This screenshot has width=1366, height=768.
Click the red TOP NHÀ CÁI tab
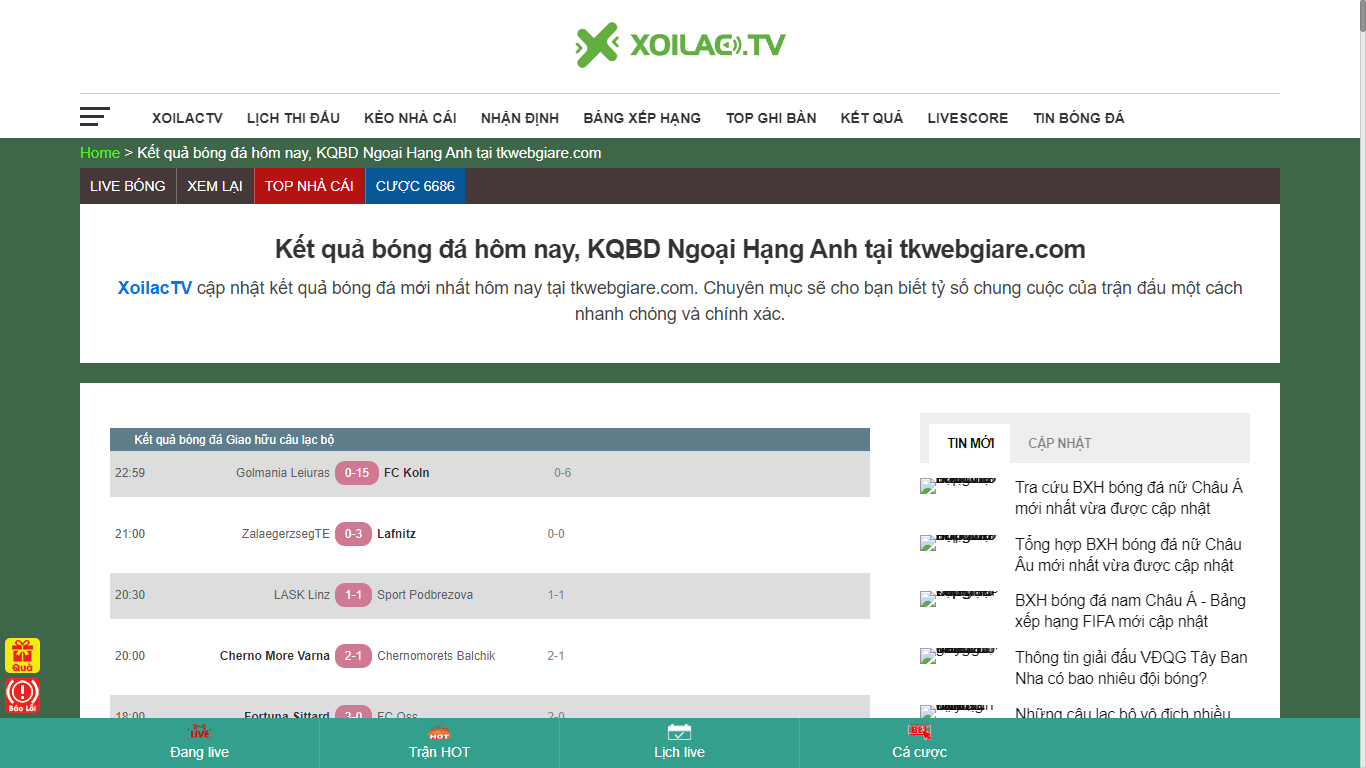click(309, 186)
